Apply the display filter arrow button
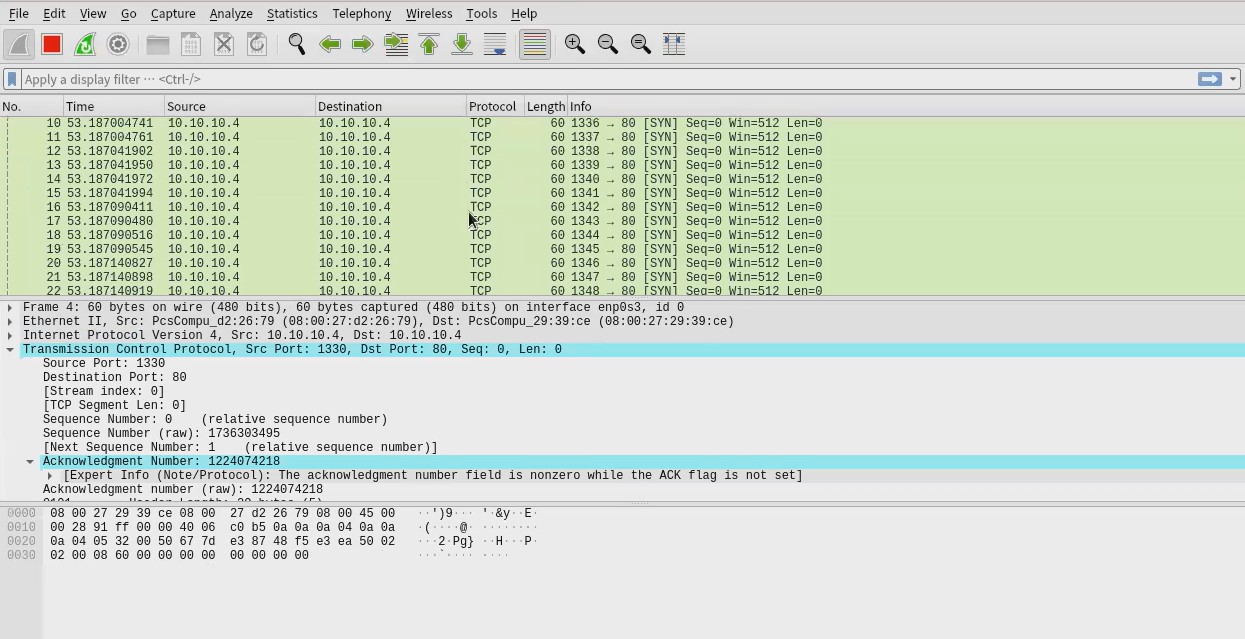The image size is (1245, 639). 1210,79
